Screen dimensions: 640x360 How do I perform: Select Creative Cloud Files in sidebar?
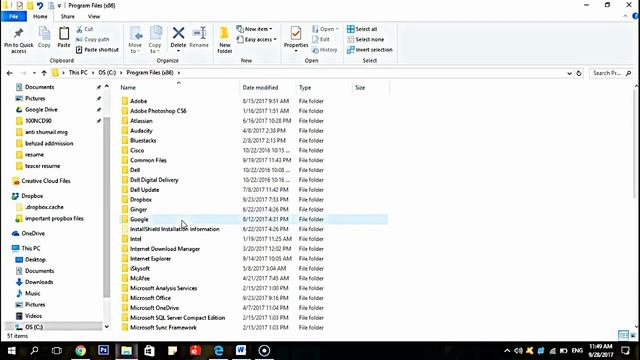tap(46, 181)
